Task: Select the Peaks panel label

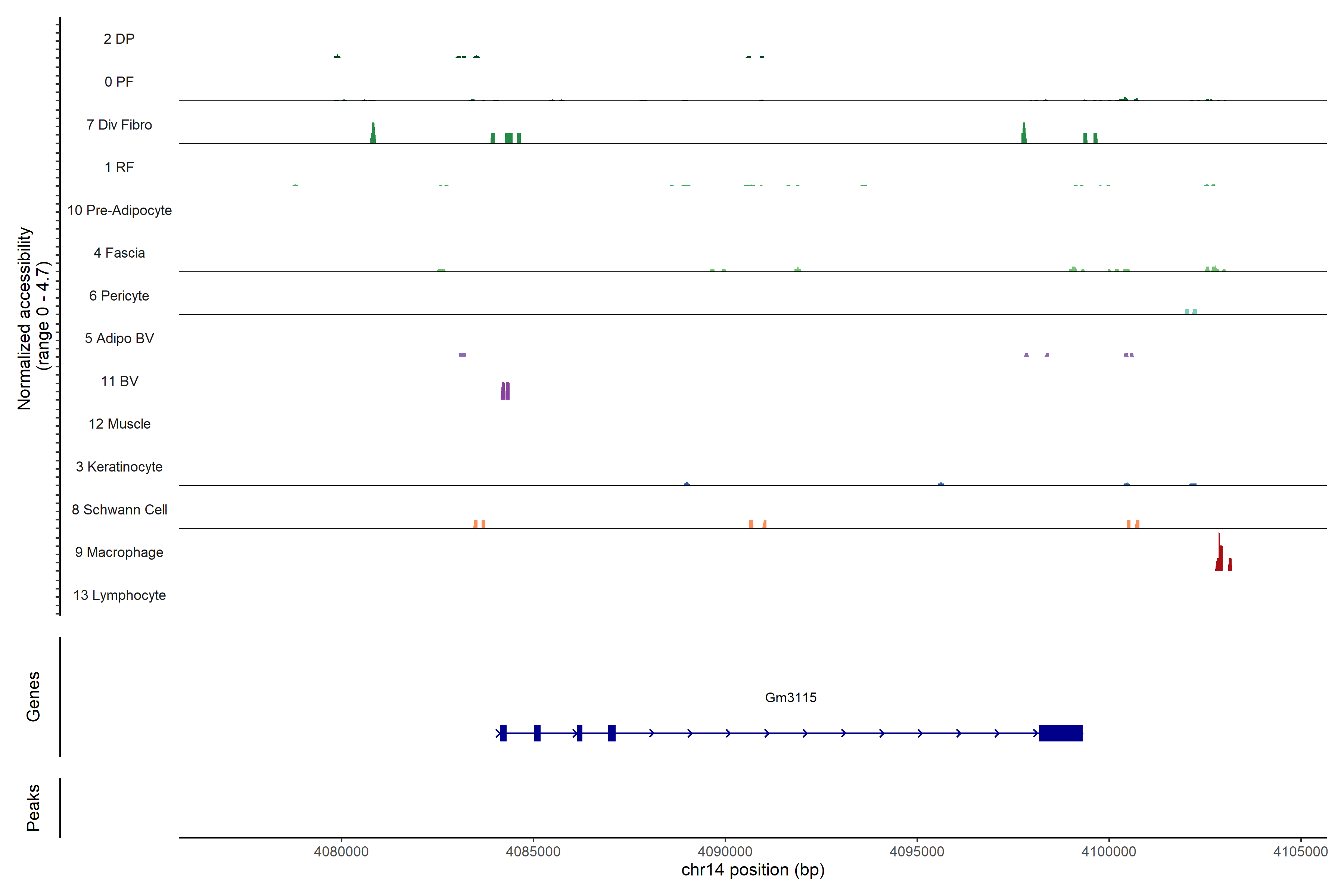Action: point(33,807)
